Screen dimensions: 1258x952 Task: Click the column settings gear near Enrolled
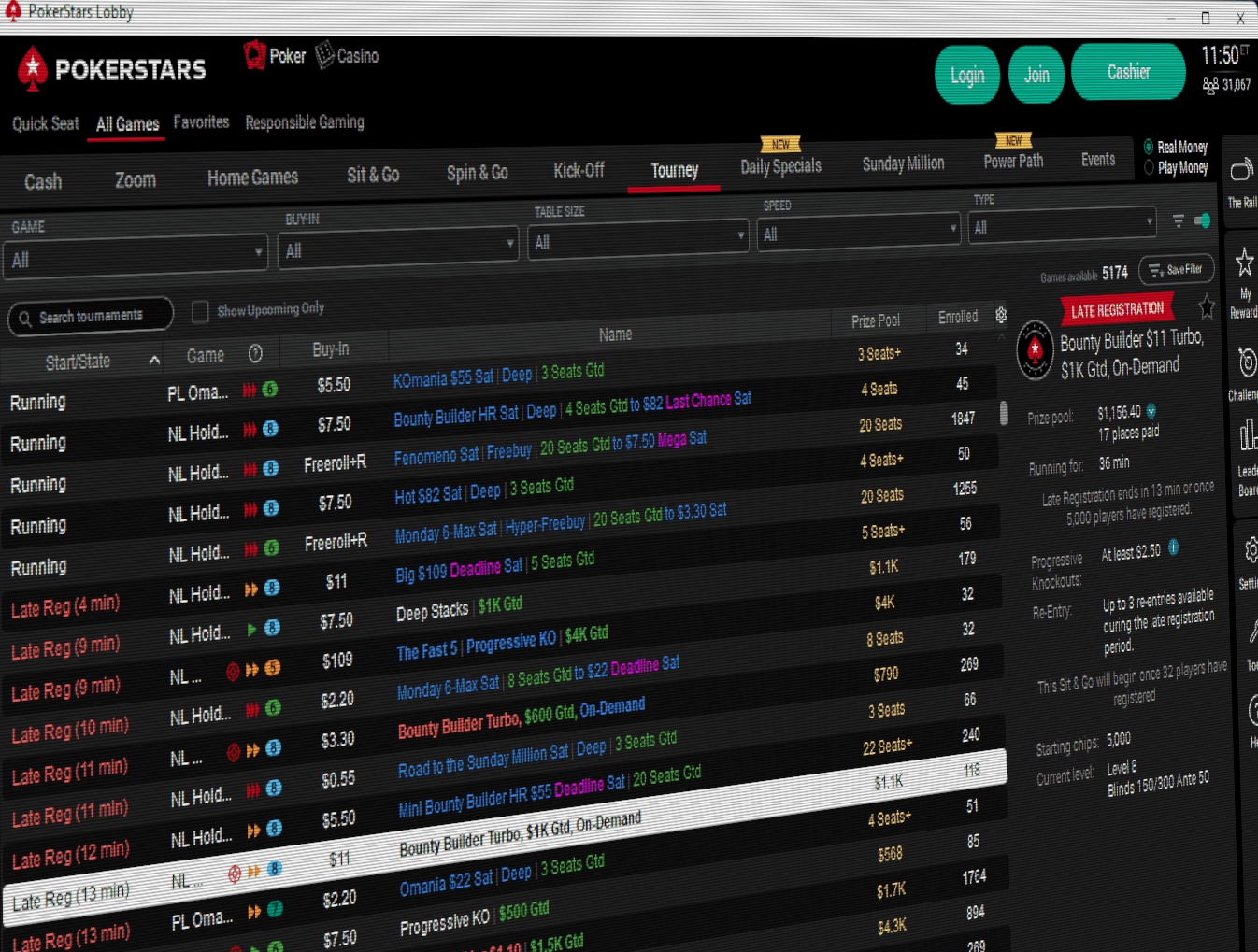(1000, 315)
